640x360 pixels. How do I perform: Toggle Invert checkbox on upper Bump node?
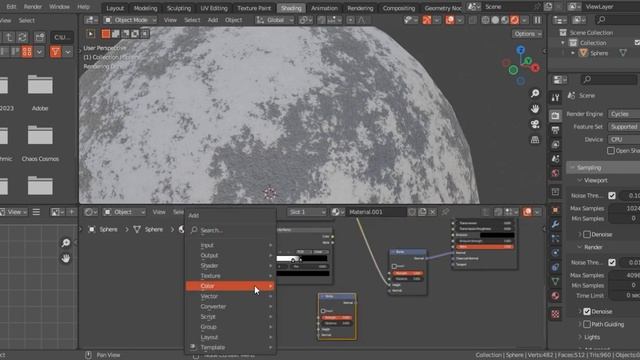click(x=394, y=266)
